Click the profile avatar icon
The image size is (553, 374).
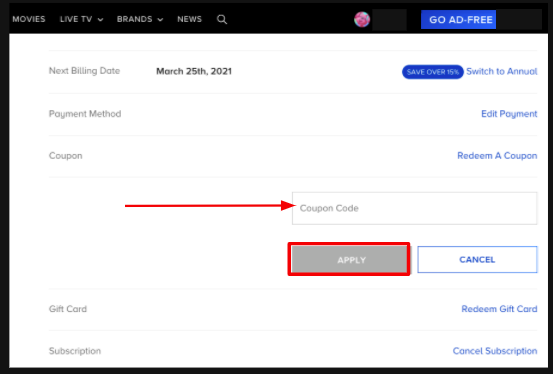[x=362, y=19]
